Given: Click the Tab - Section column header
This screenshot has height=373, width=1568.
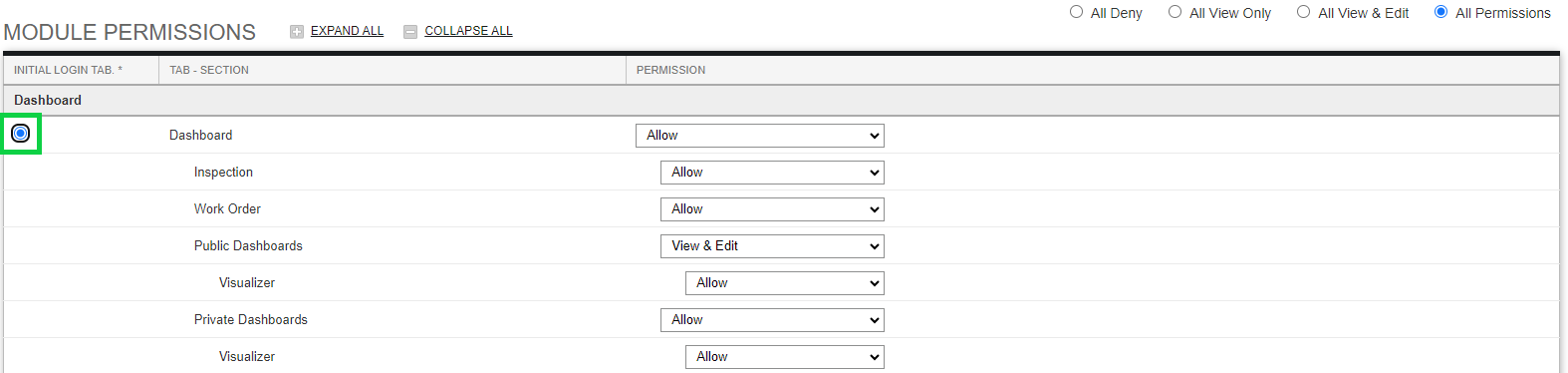Looking at the screenshot, I should click(x=392, y=70).
